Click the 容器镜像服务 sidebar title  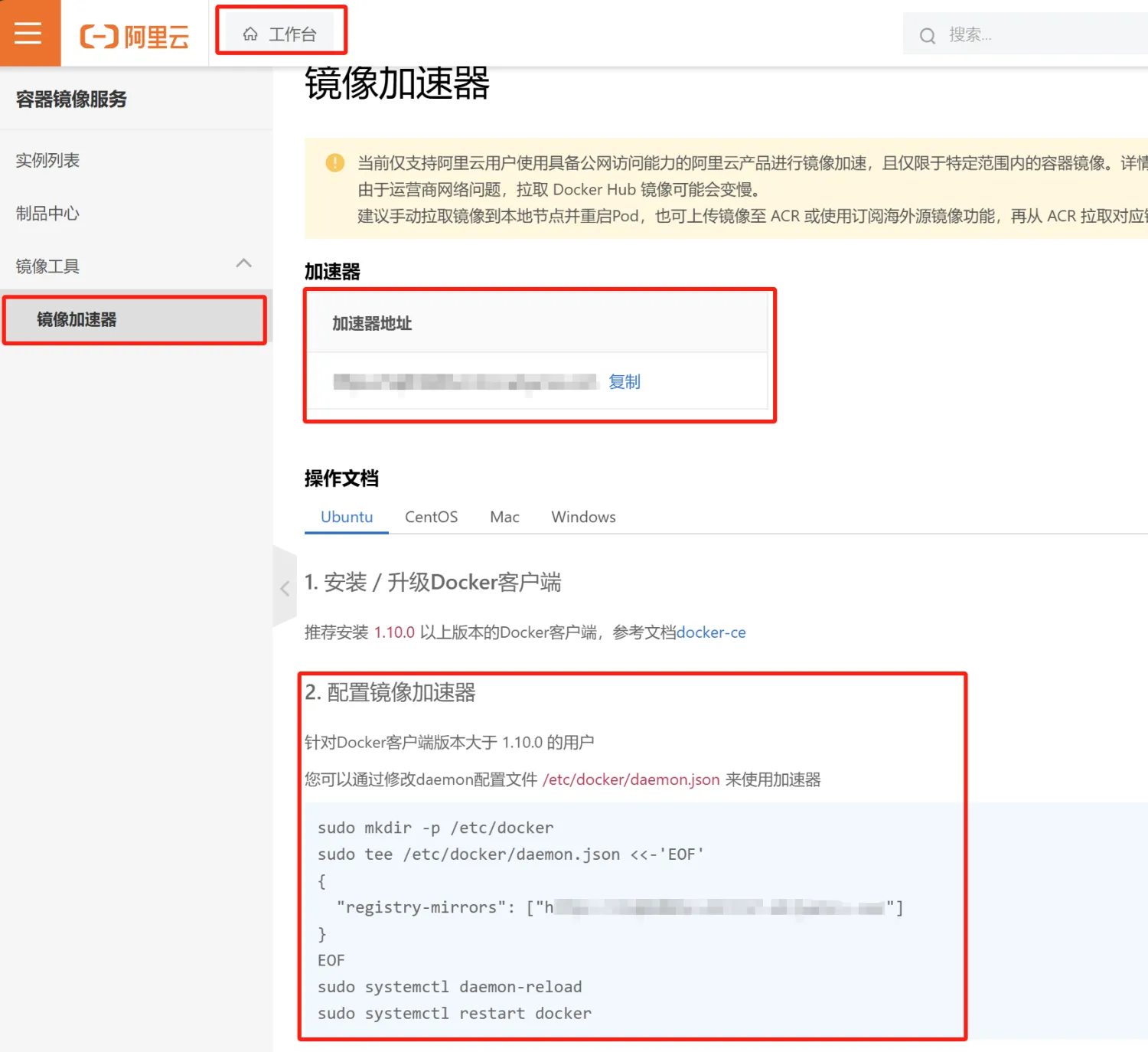[71, 100]
